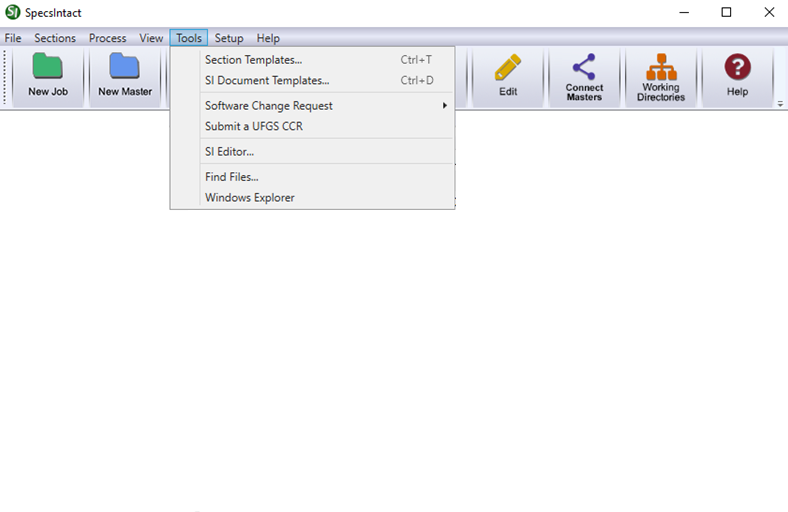Close the SpecsIntact window

769,12
